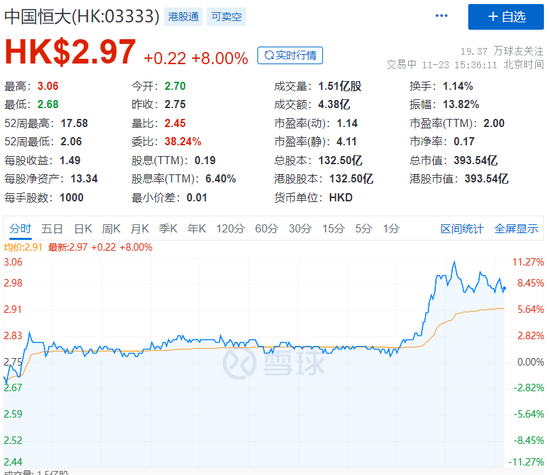550x475 pixels.
Task: Click the 每股收益 value 1.49
Action: click(70, 160)
